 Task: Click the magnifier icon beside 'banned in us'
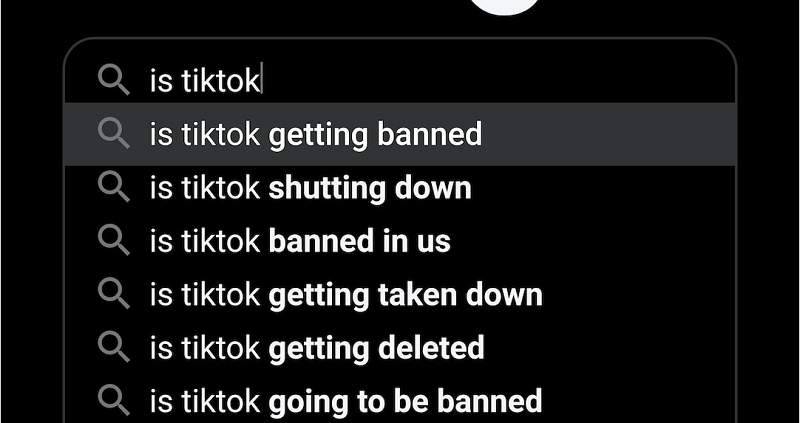(114, 240)
